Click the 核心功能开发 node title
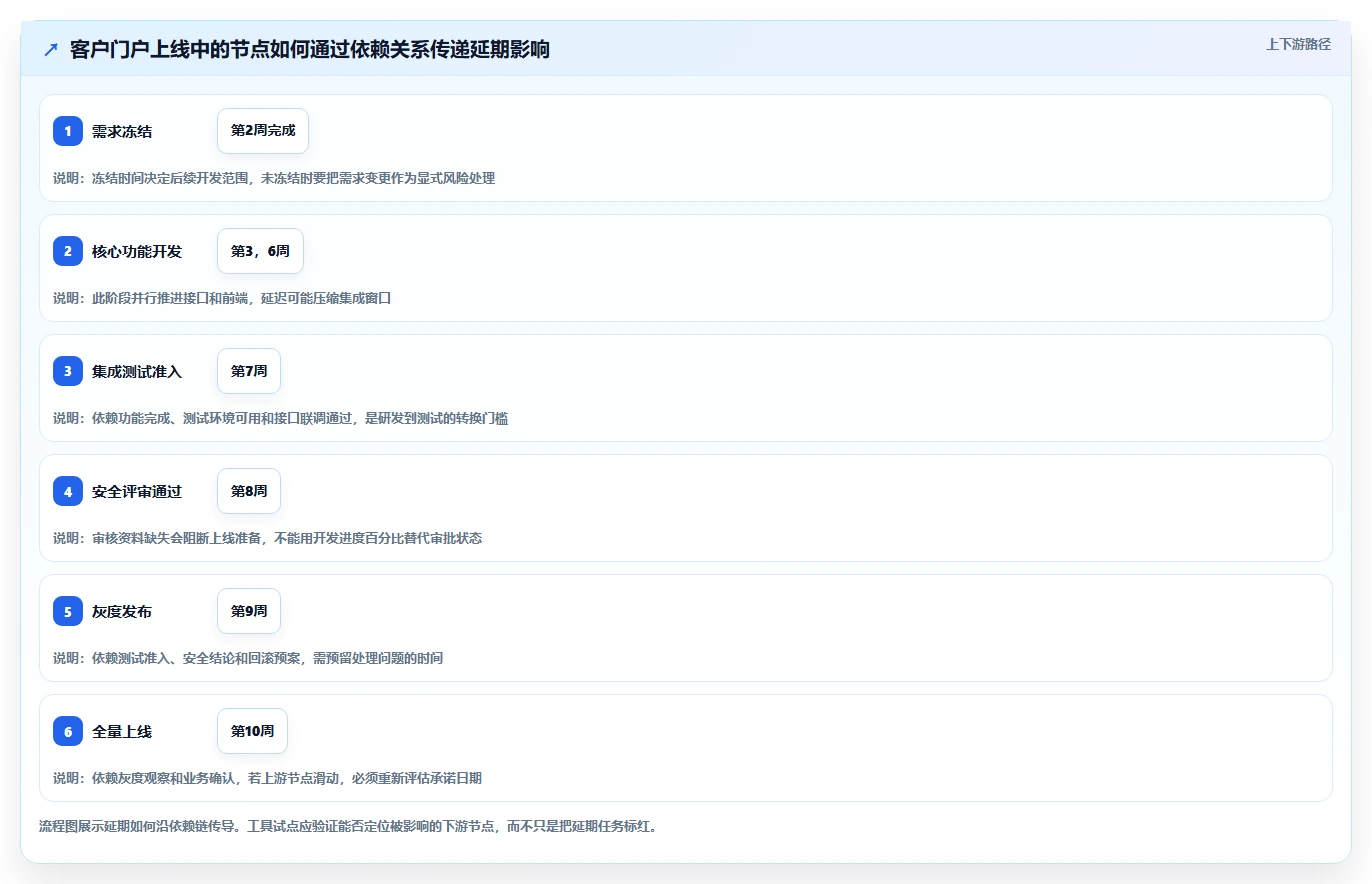1372x884 pixels. pos(137,251)
